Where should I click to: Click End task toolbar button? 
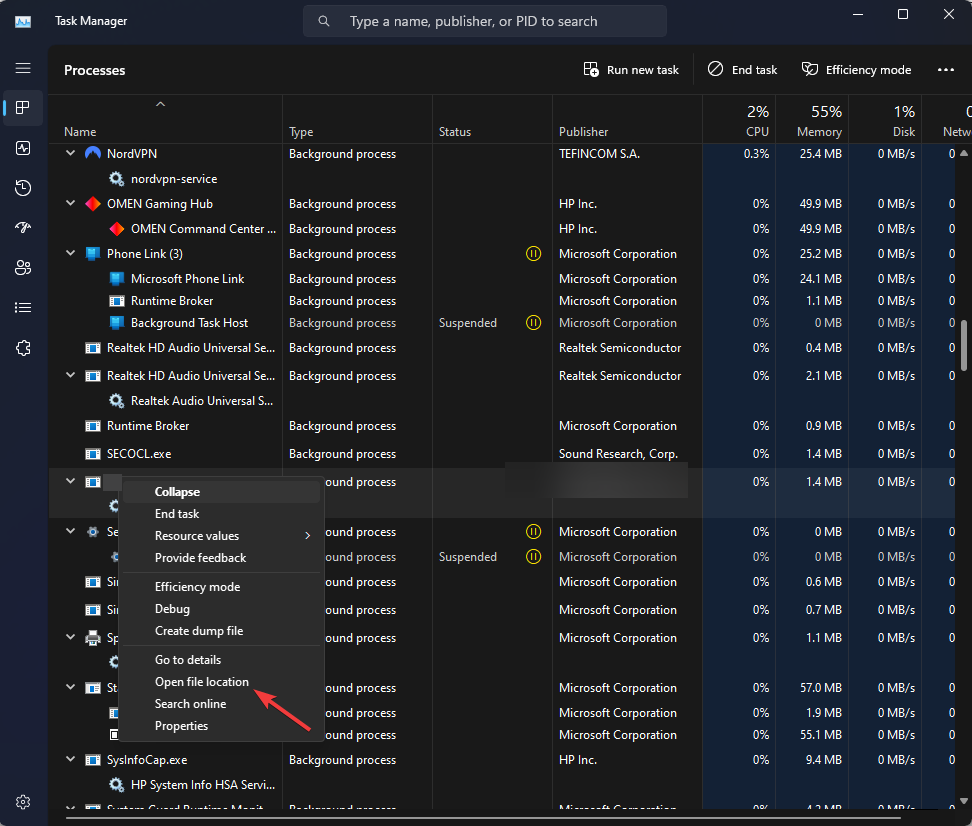[x=743, y=69]
